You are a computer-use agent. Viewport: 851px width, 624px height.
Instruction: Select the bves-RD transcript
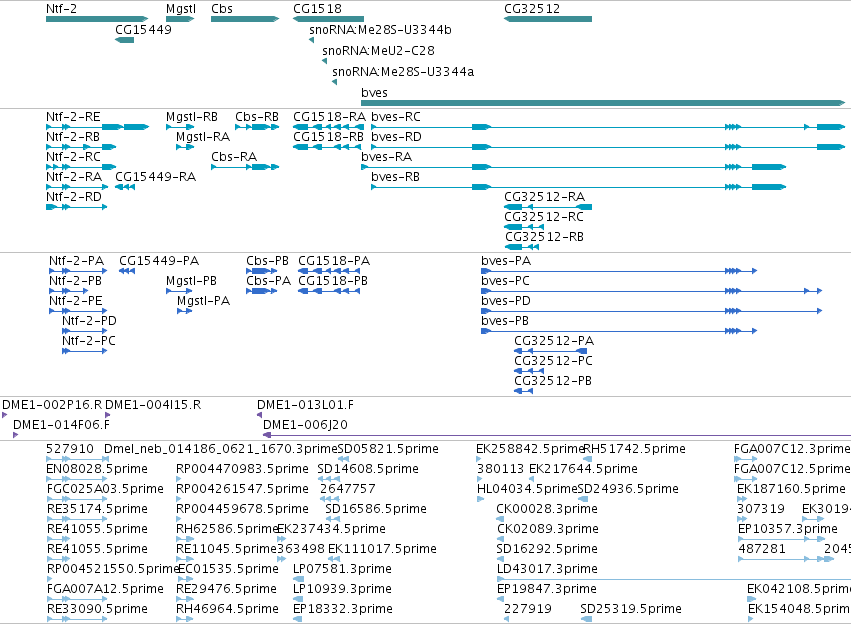coord(608,147)
